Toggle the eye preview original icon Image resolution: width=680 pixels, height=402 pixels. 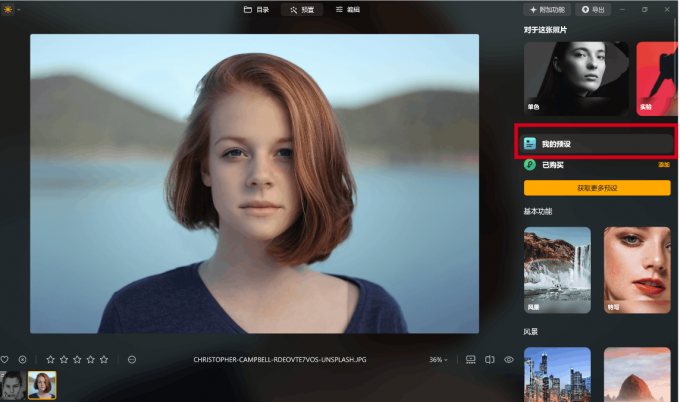[x=509, y=359]
